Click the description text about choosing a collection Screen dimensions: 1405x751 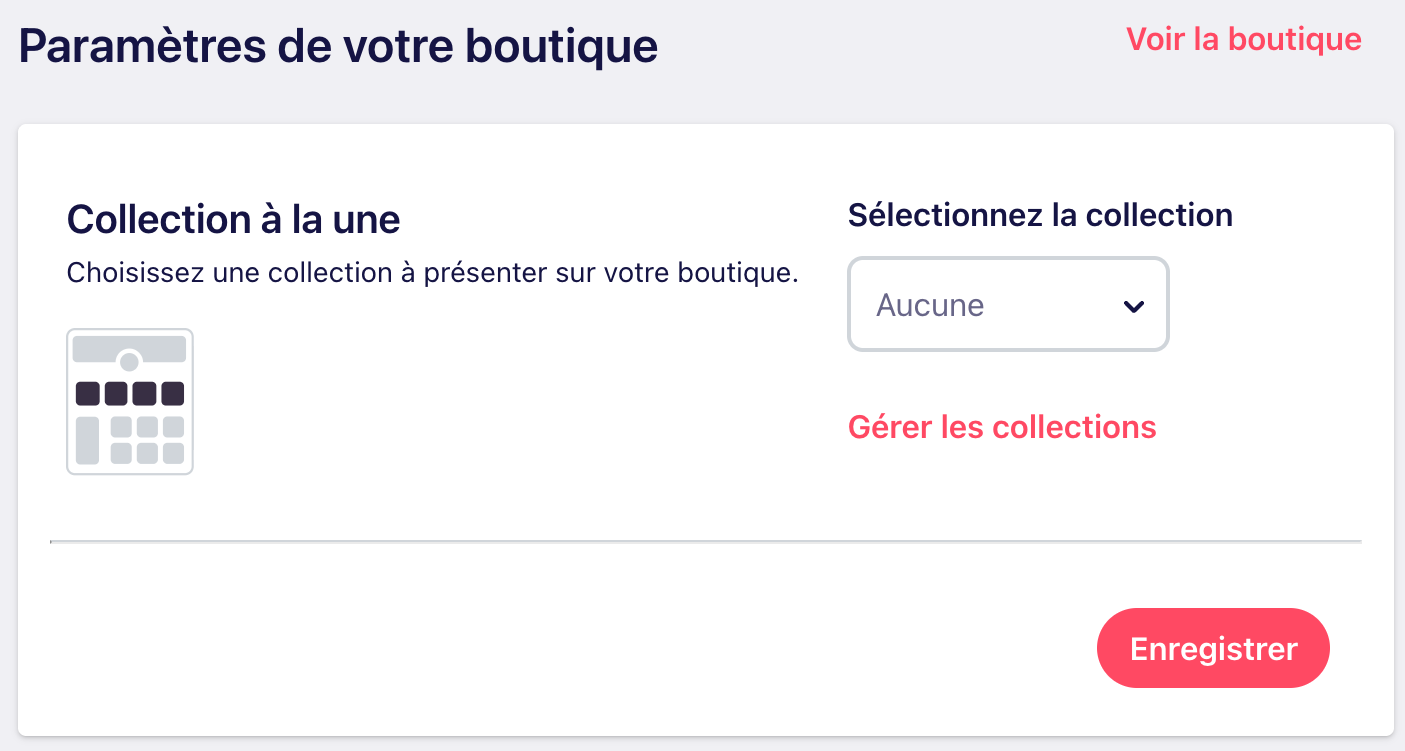432,271
